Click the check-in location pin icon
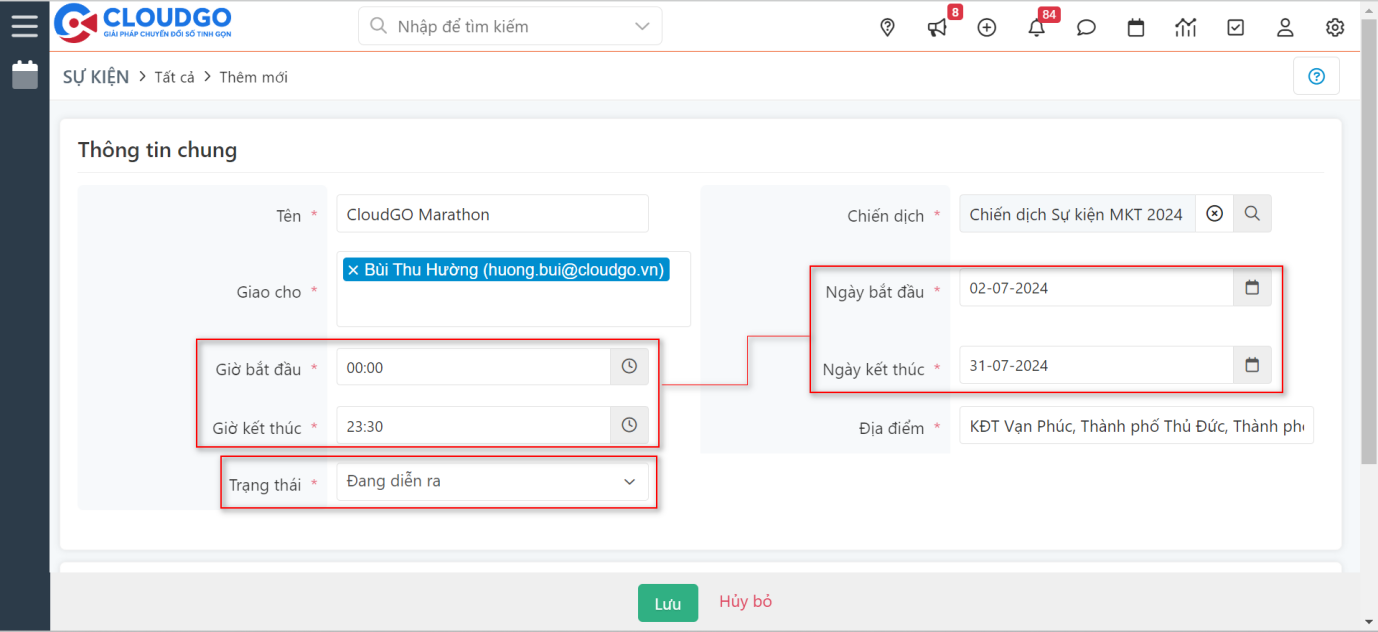 click(x=887, y=27)
